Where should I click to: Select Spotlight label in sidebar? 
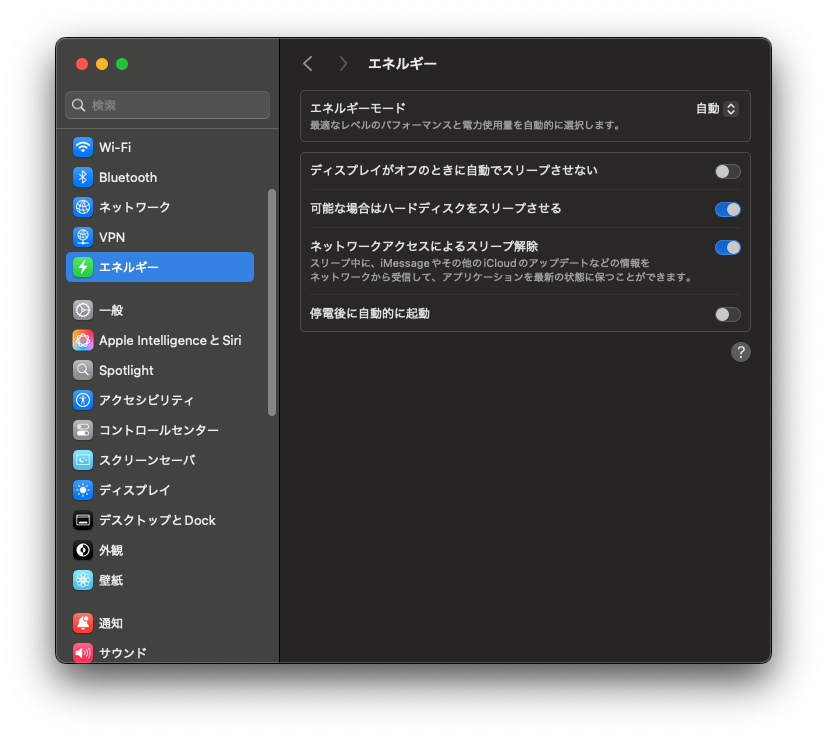(x=126, y=370)
